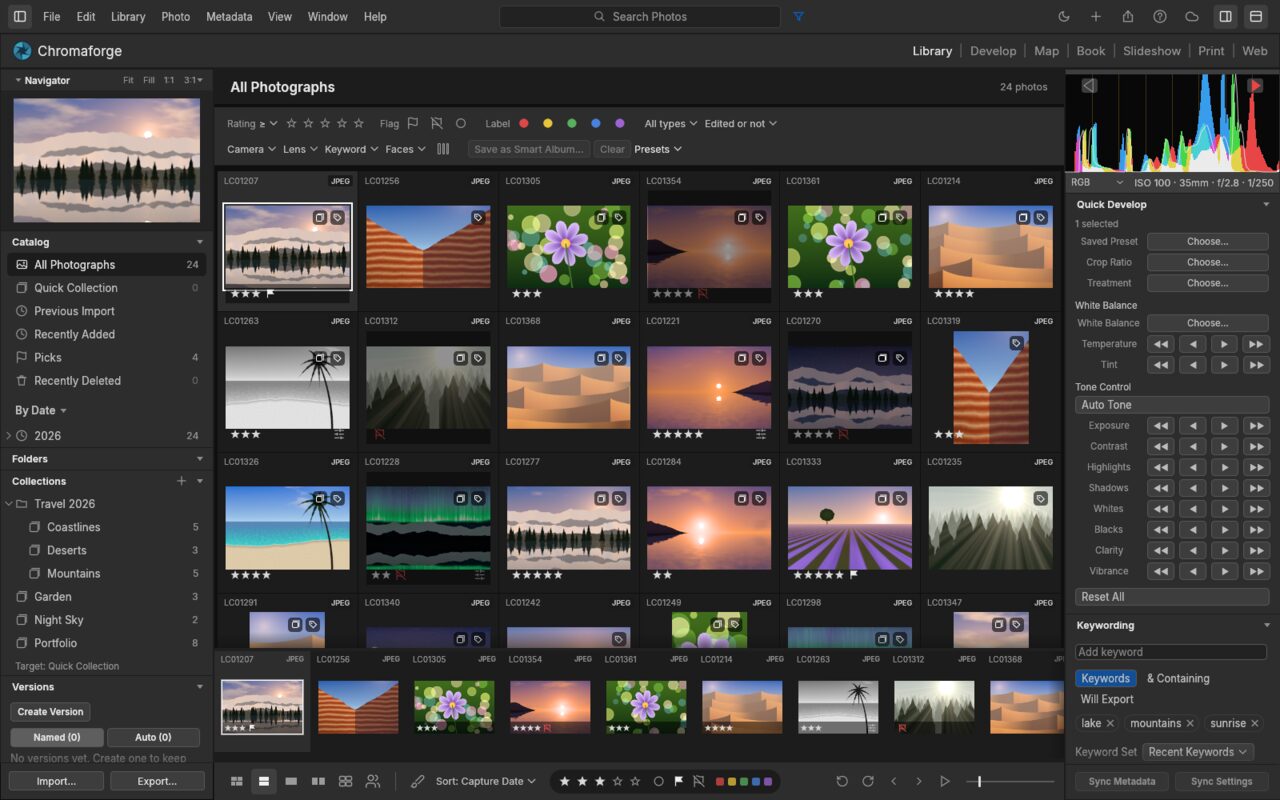Click the Import... button
This screenshot has height=800, width=1280.
pos(57,781)
